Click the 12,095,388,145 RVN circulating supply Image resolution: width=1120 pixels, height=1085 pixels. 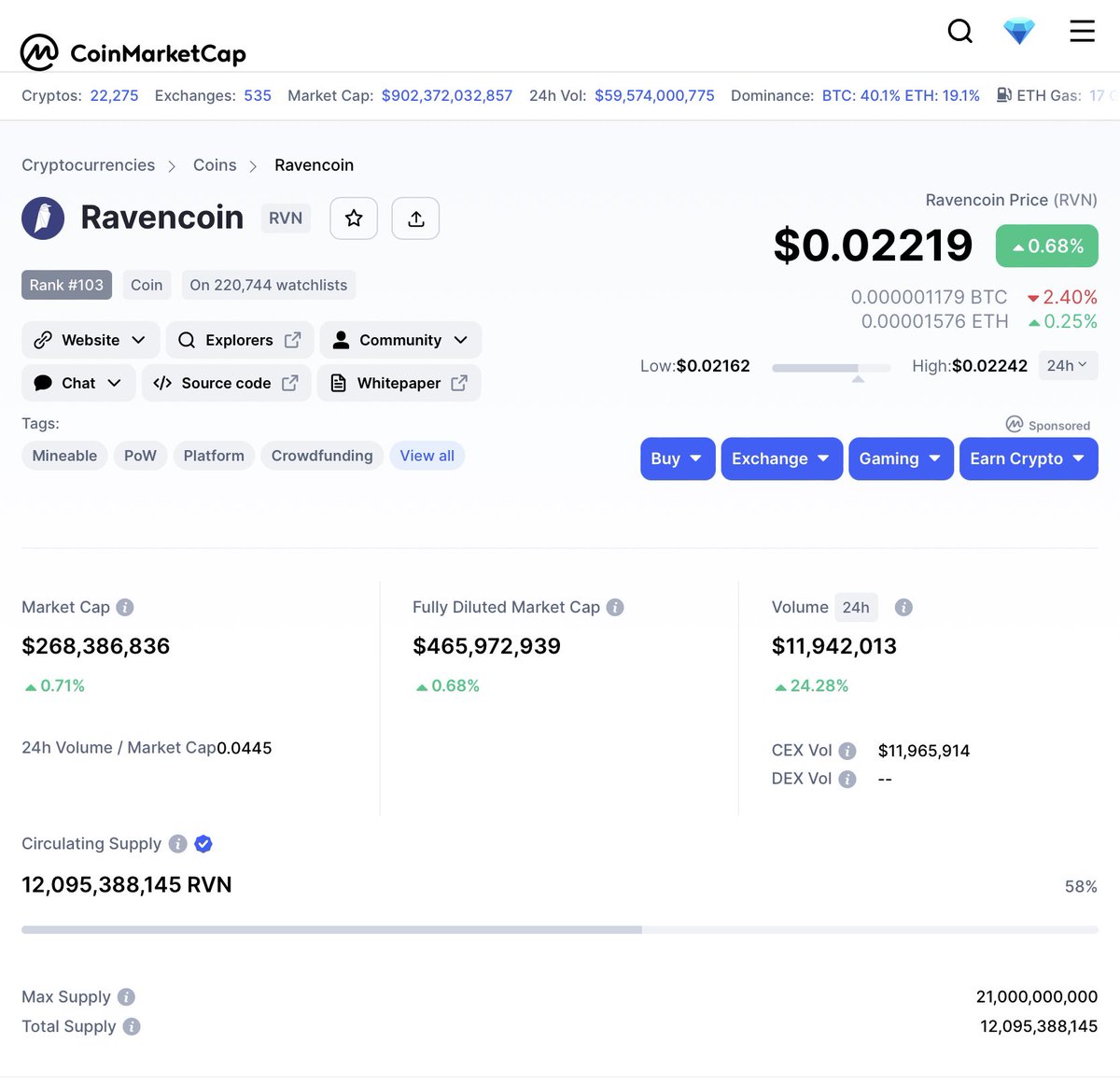pos(127,884)
